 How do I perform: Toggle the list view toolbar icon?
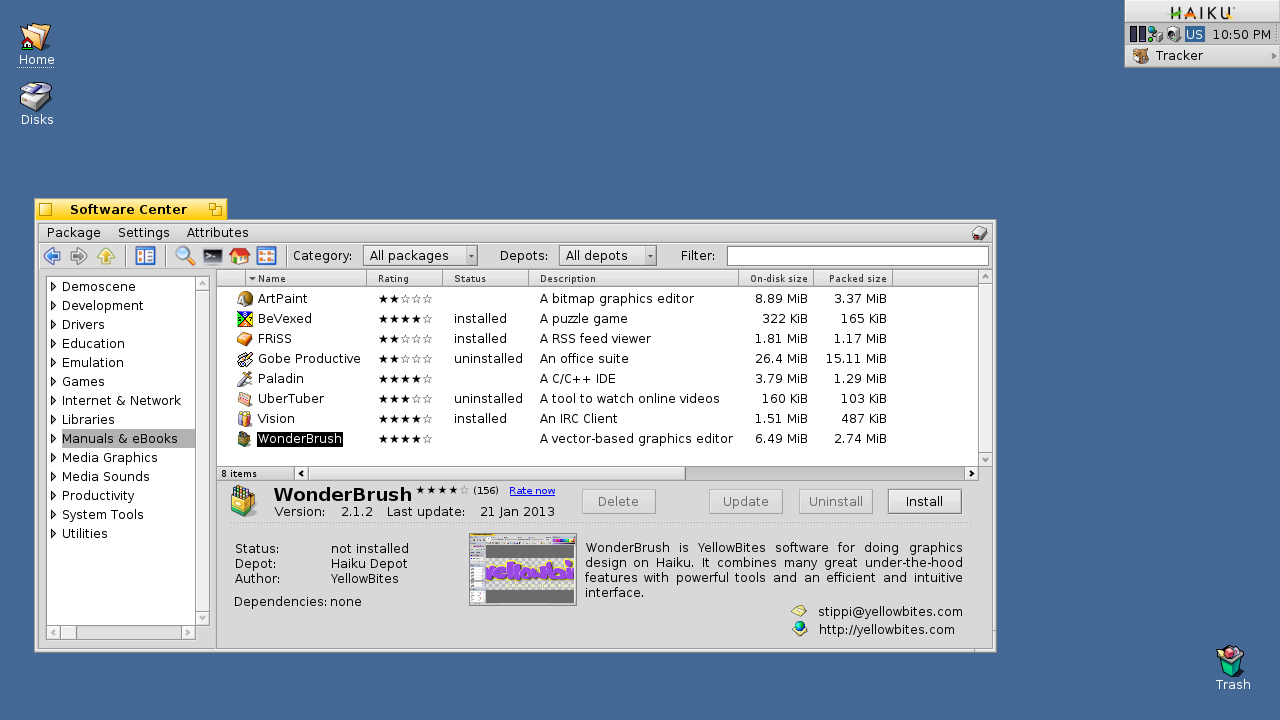pos(145,256)
